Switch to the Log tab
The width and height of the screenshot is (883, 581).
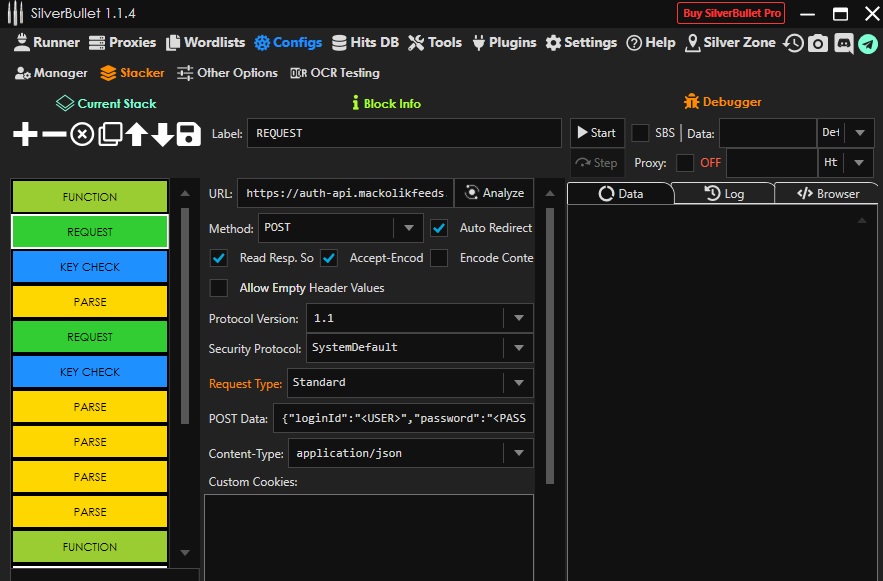(724, 194)
